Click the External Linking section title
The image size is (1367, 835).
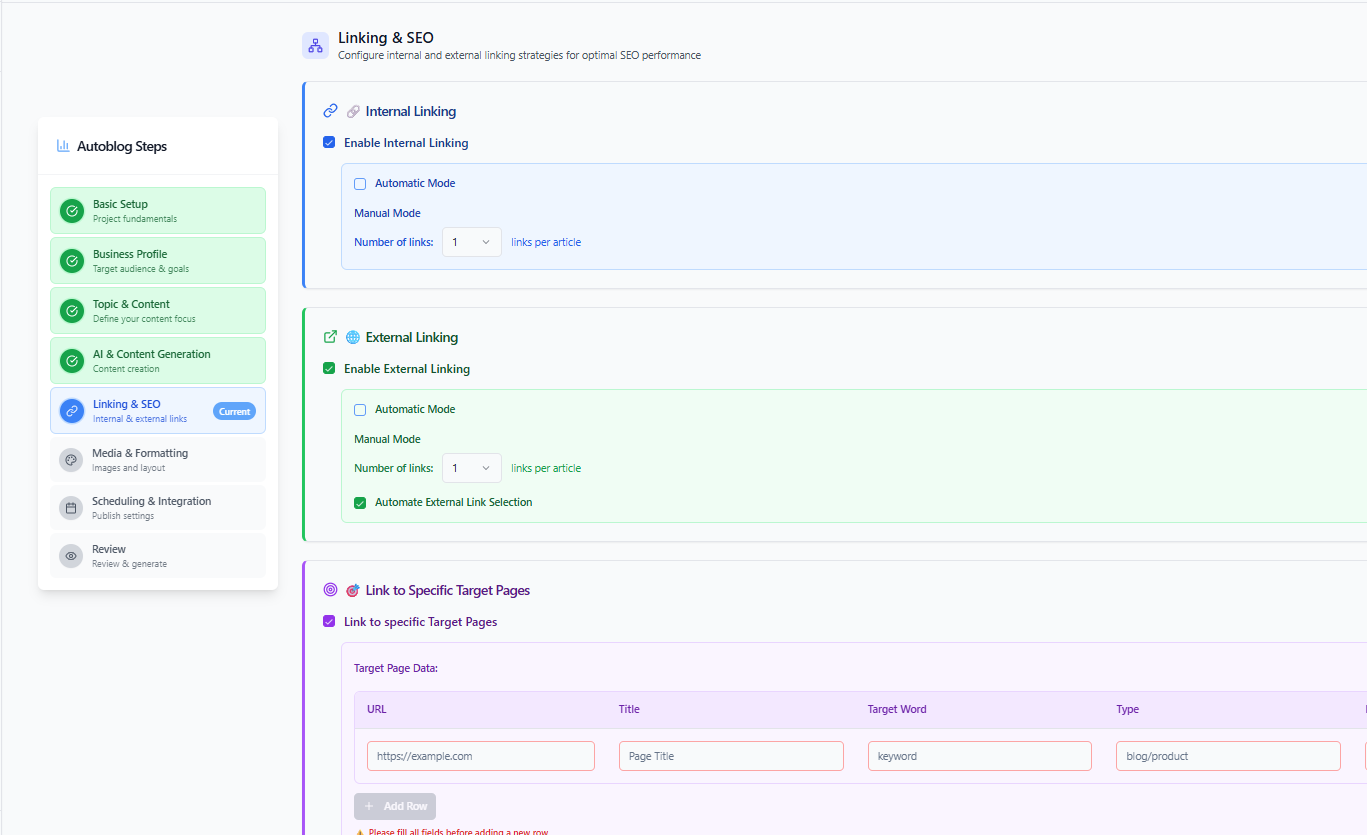click(412, 337)
